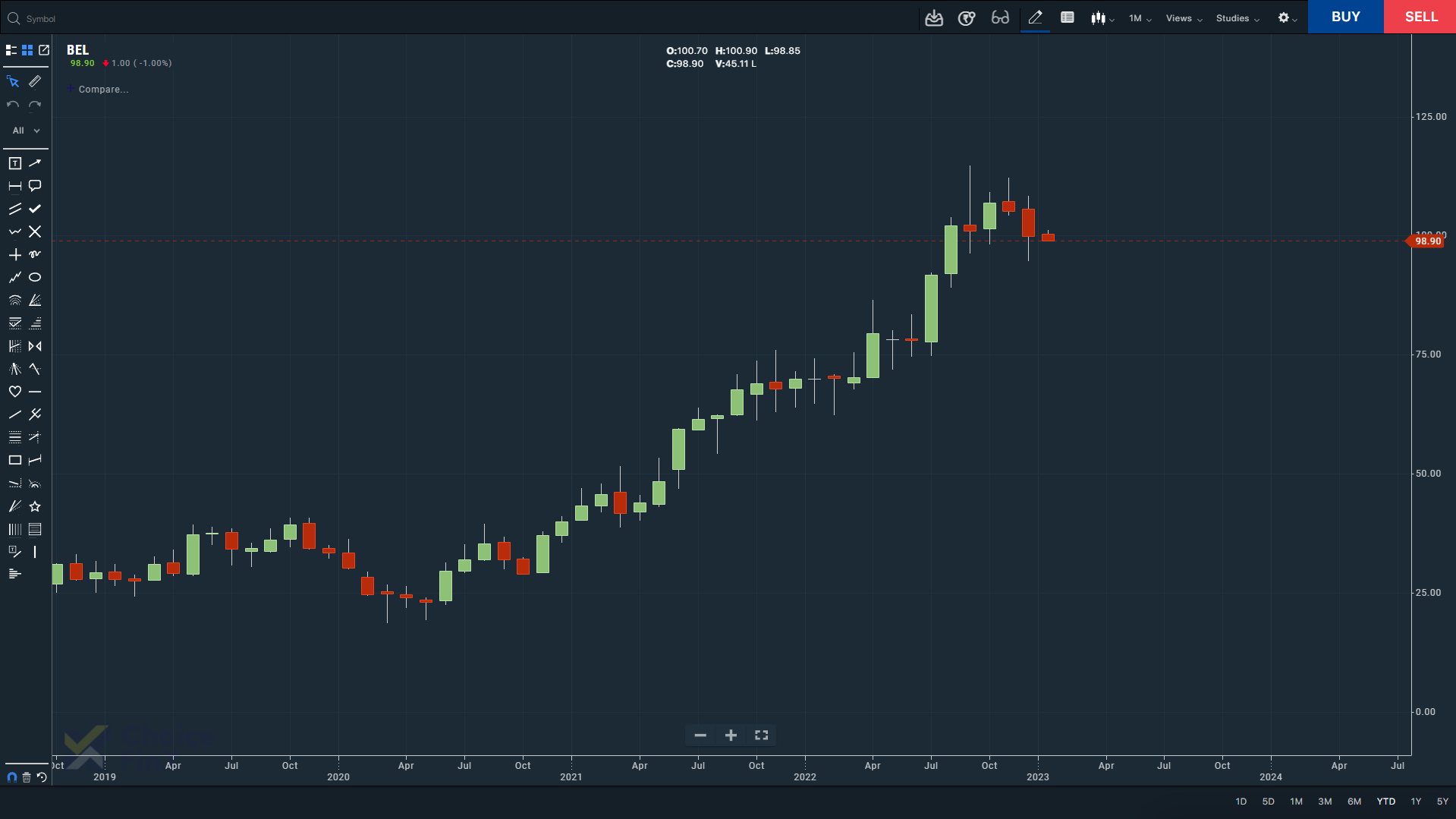1456x819 pixels.
Task: Select the horizontal line tool
Action: pyautogui.click(x=35, y=392)
